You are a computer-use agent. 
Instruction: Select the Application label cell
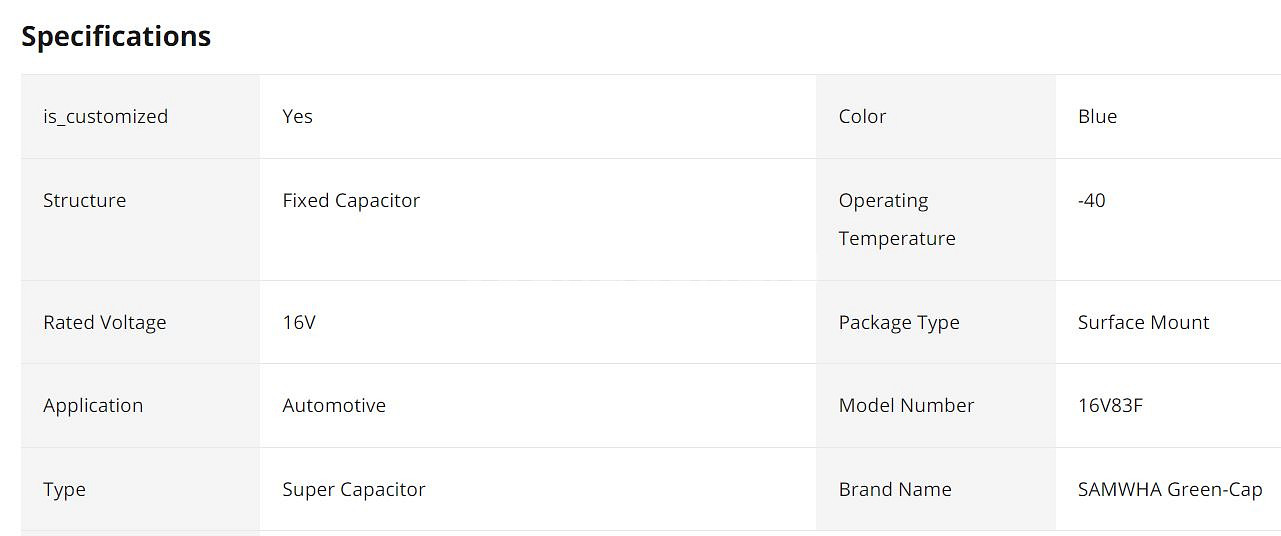140,405
